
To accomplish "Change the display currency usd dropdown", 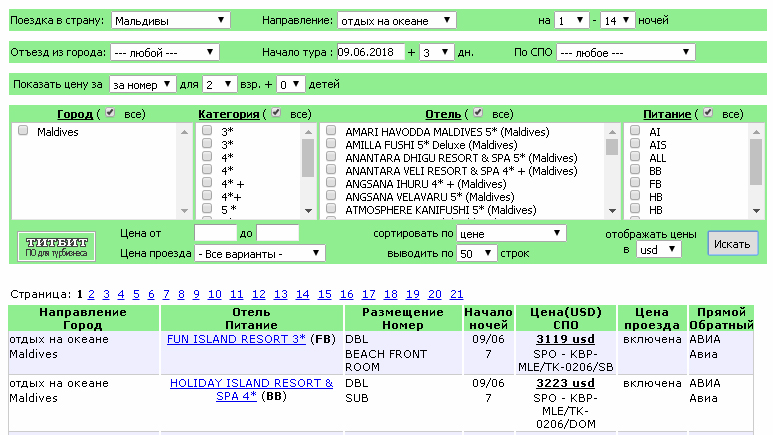I will [x=658, y=249].
